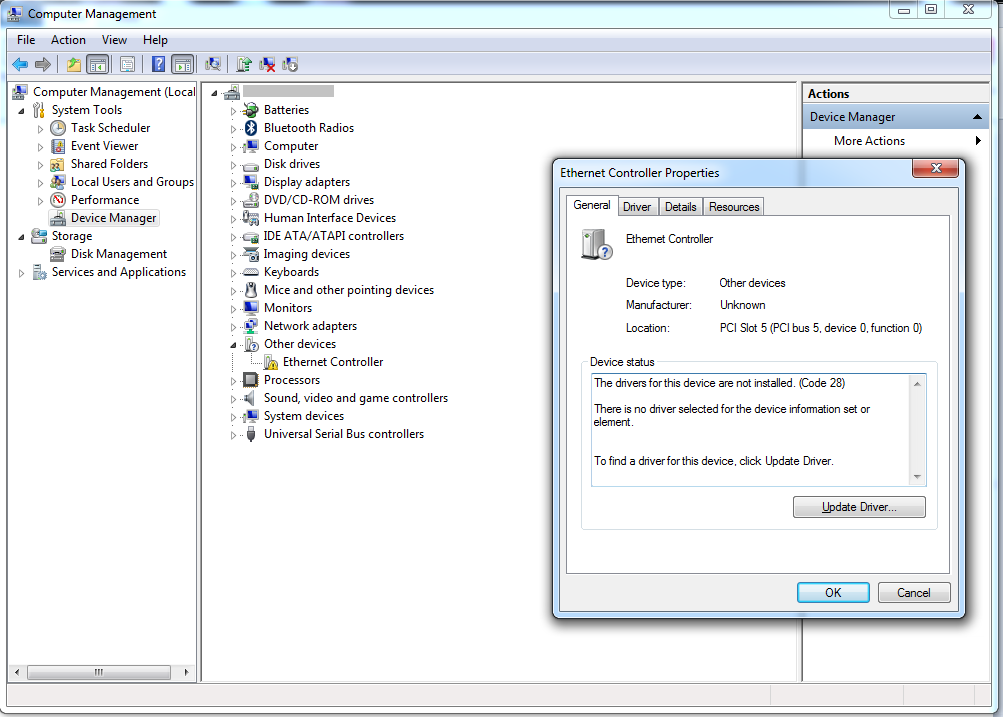
Task: Click the left pane scroll right arrow
Action: coord(186,672)
